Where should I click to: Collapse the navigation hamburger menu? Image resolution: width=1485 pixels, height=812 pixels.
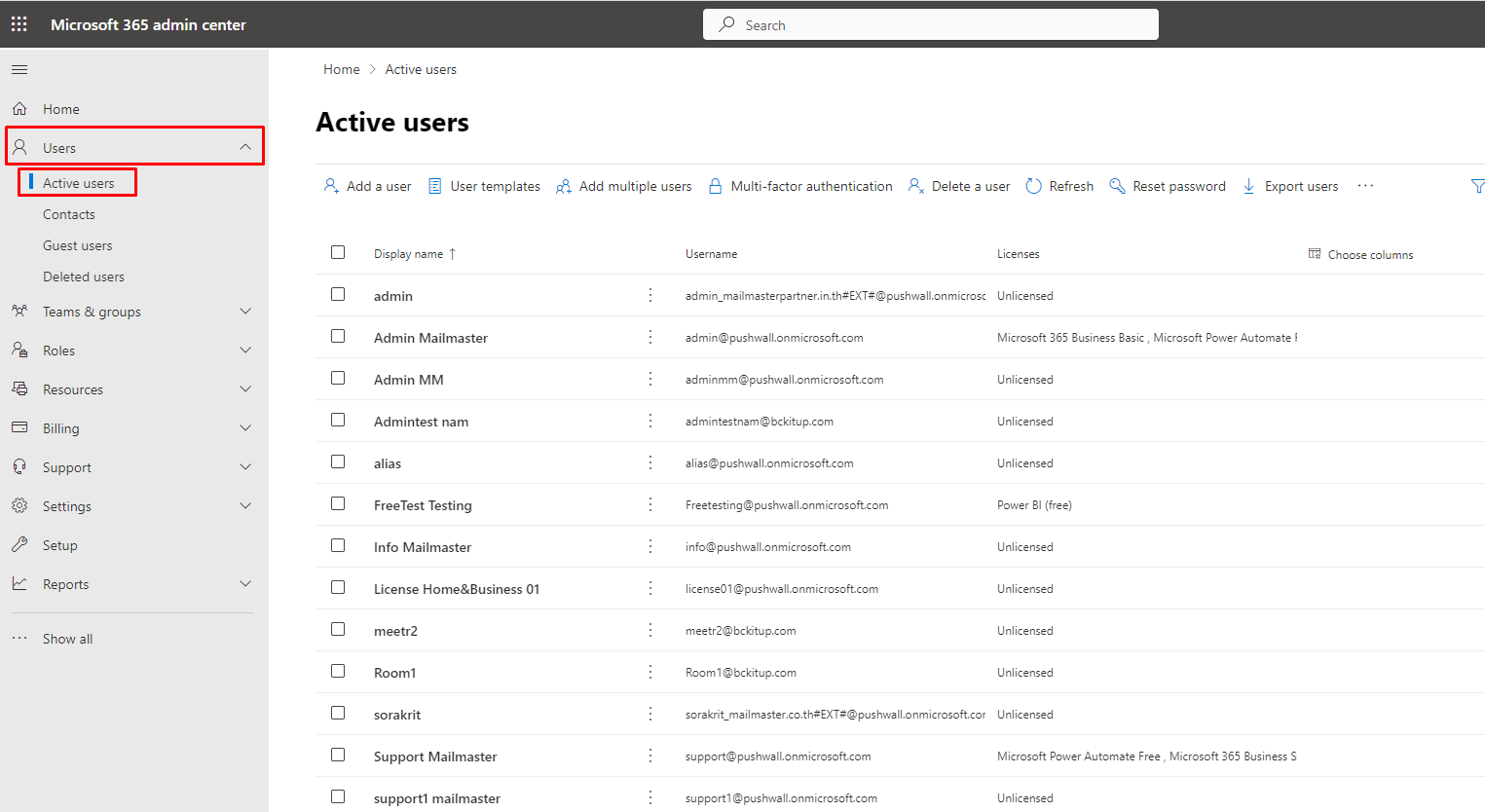[x=19, y=70]
